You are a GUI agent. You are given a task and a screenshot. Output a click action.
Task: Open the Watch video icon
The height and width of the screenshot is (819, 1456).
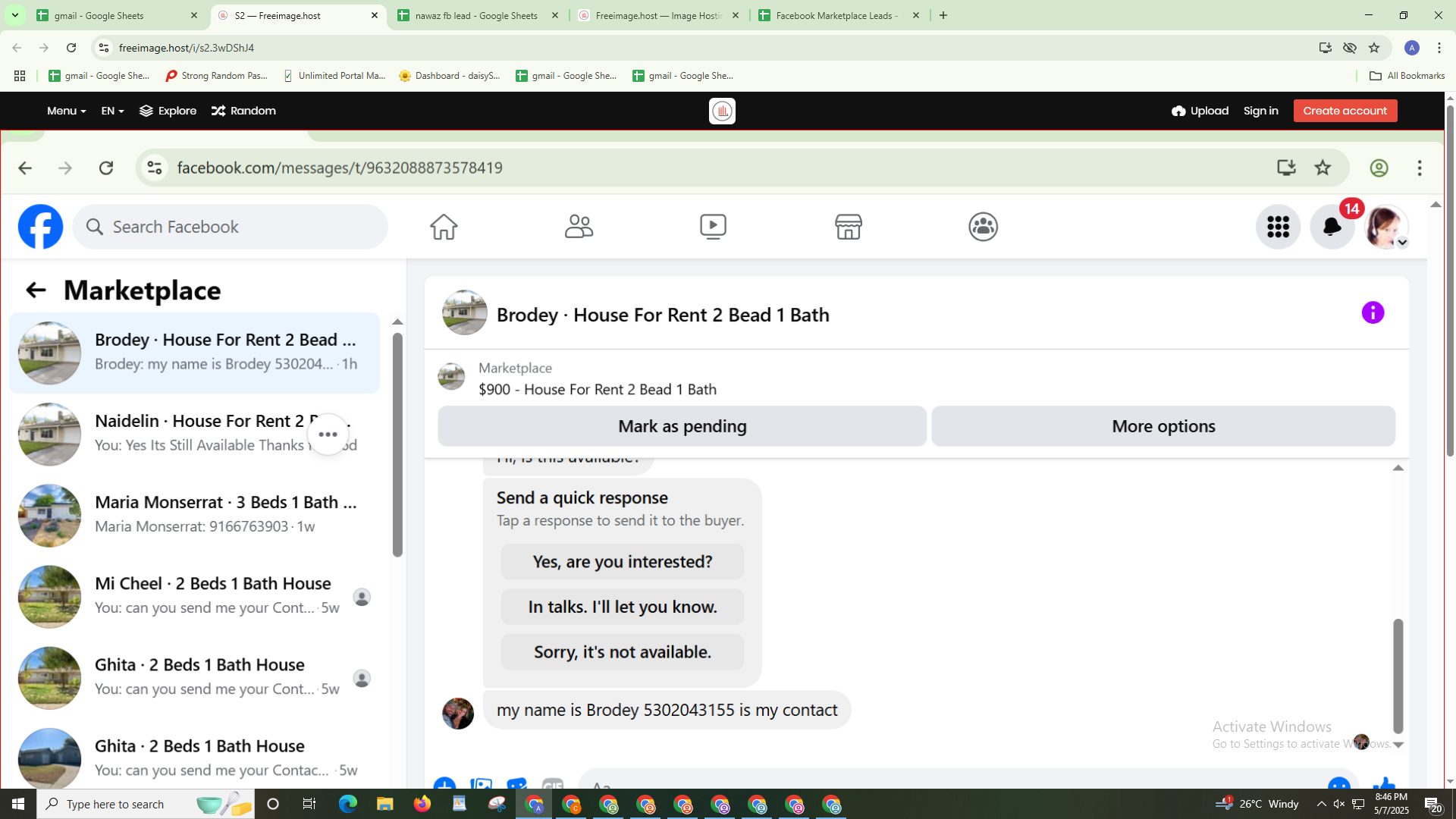713,226
